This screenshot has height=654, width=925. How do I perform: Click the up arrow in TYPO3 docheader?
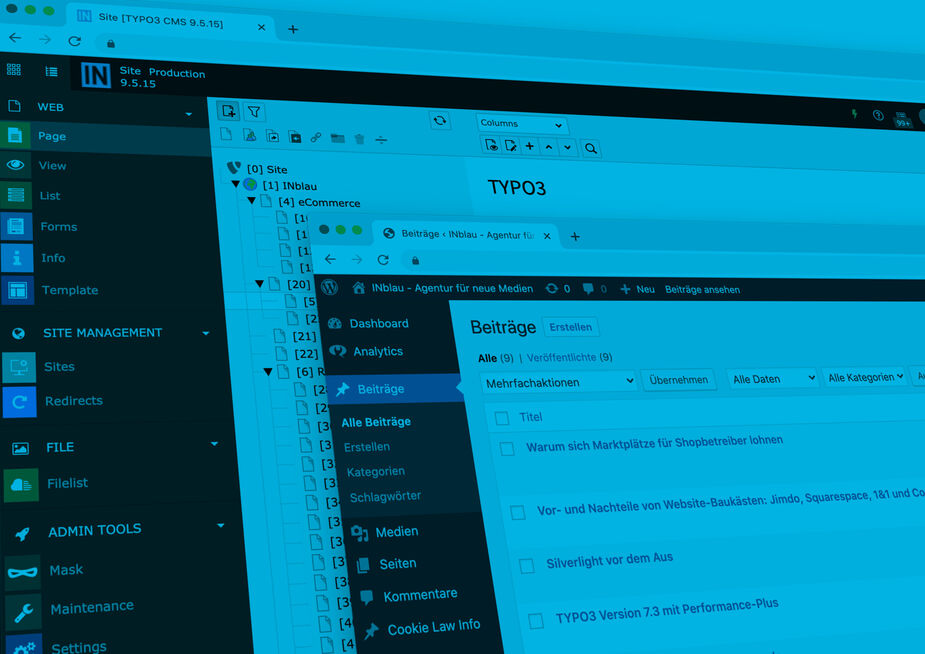tap(549, 146)
